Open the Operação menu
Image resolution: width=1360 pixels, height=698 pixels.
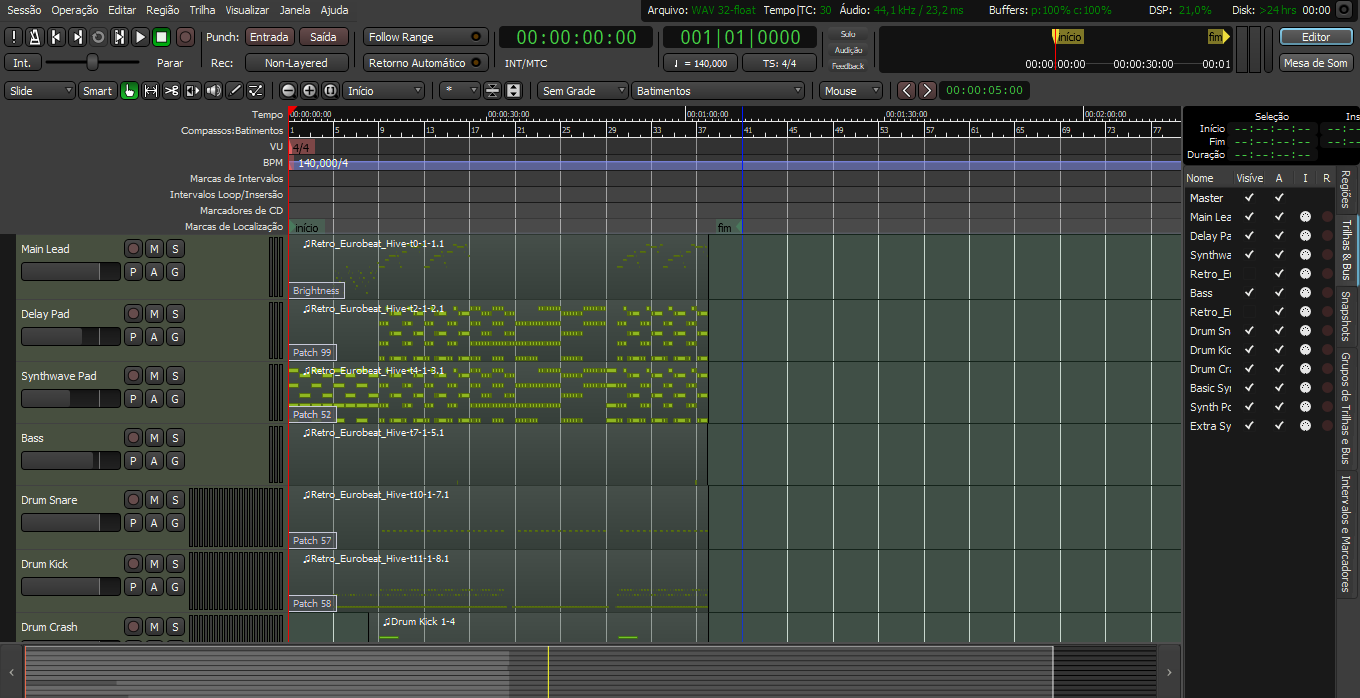pyautogui.click(x=75, y=10)
